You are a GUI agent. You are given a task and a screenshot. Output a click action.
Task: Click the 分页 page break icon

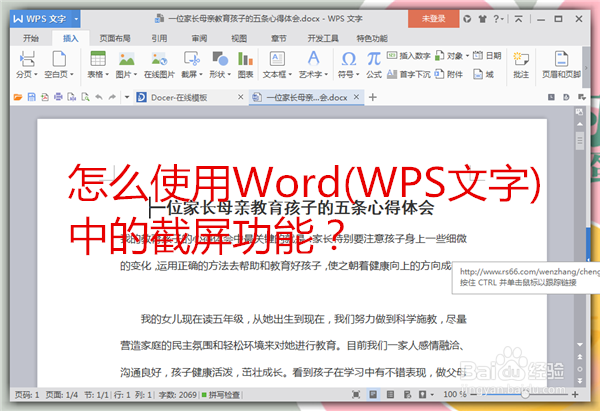[27, 59]
